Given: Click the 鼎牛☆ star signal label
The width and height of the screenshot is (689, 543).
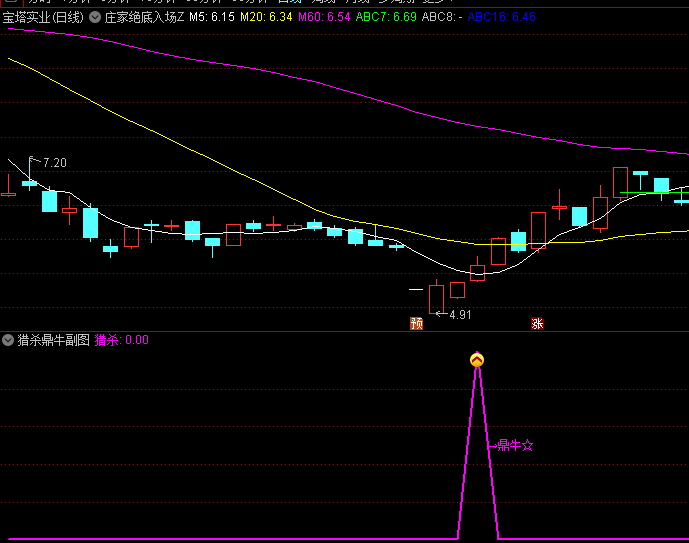Looking at the screenshot, I should pyautogui.click(x=514, y=445).
